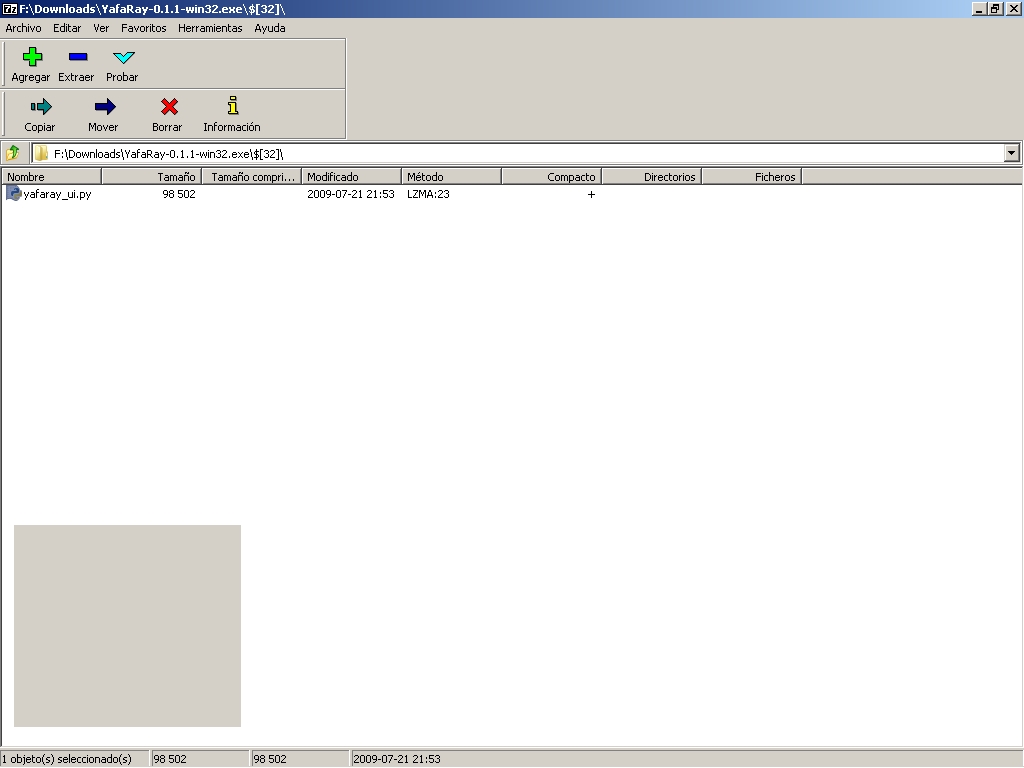This screenshot has height=768, width=1024.
Task: Click the Agregar green plus icon
Action: [x=32, y=57]
